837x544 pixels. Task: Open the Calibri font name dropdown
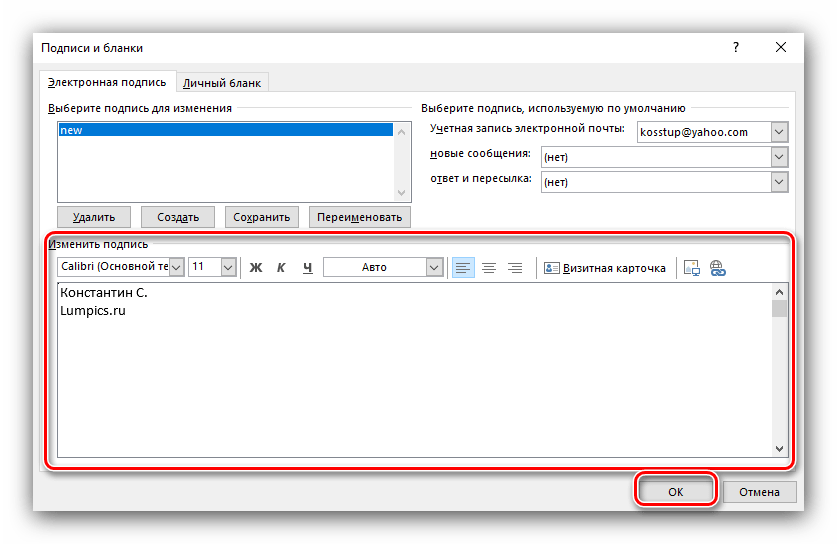(x=176, y=267)
